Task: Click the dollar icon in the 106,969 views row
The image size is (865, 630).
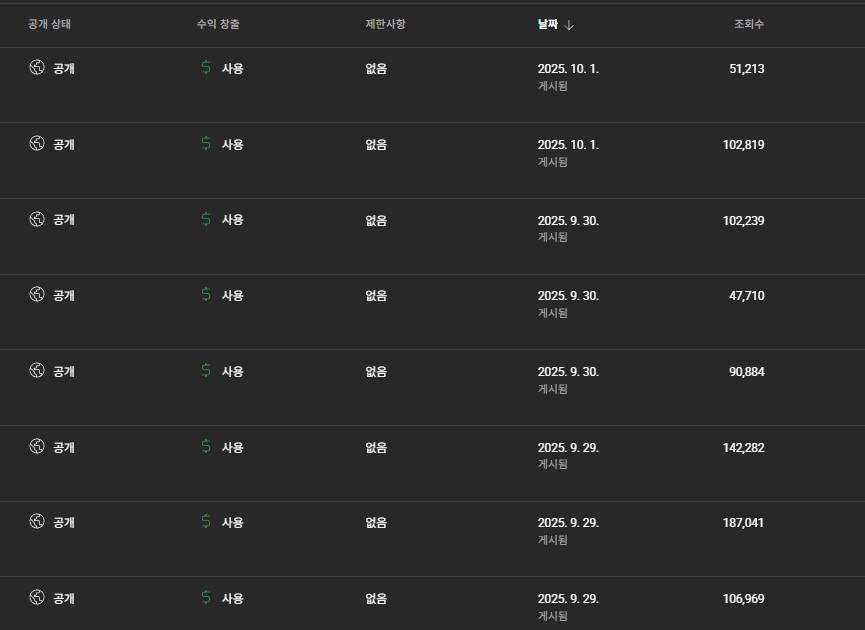Action: 206,598
